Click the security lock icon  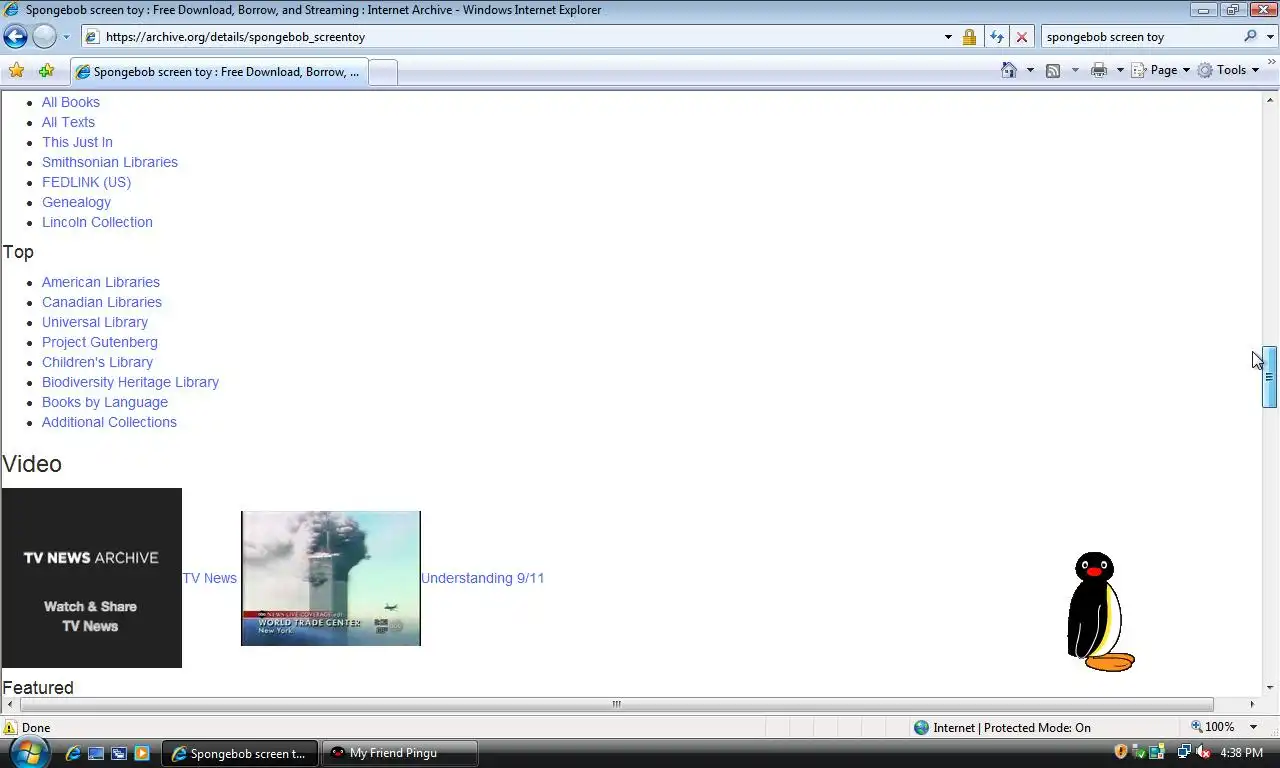pos(969,37)
